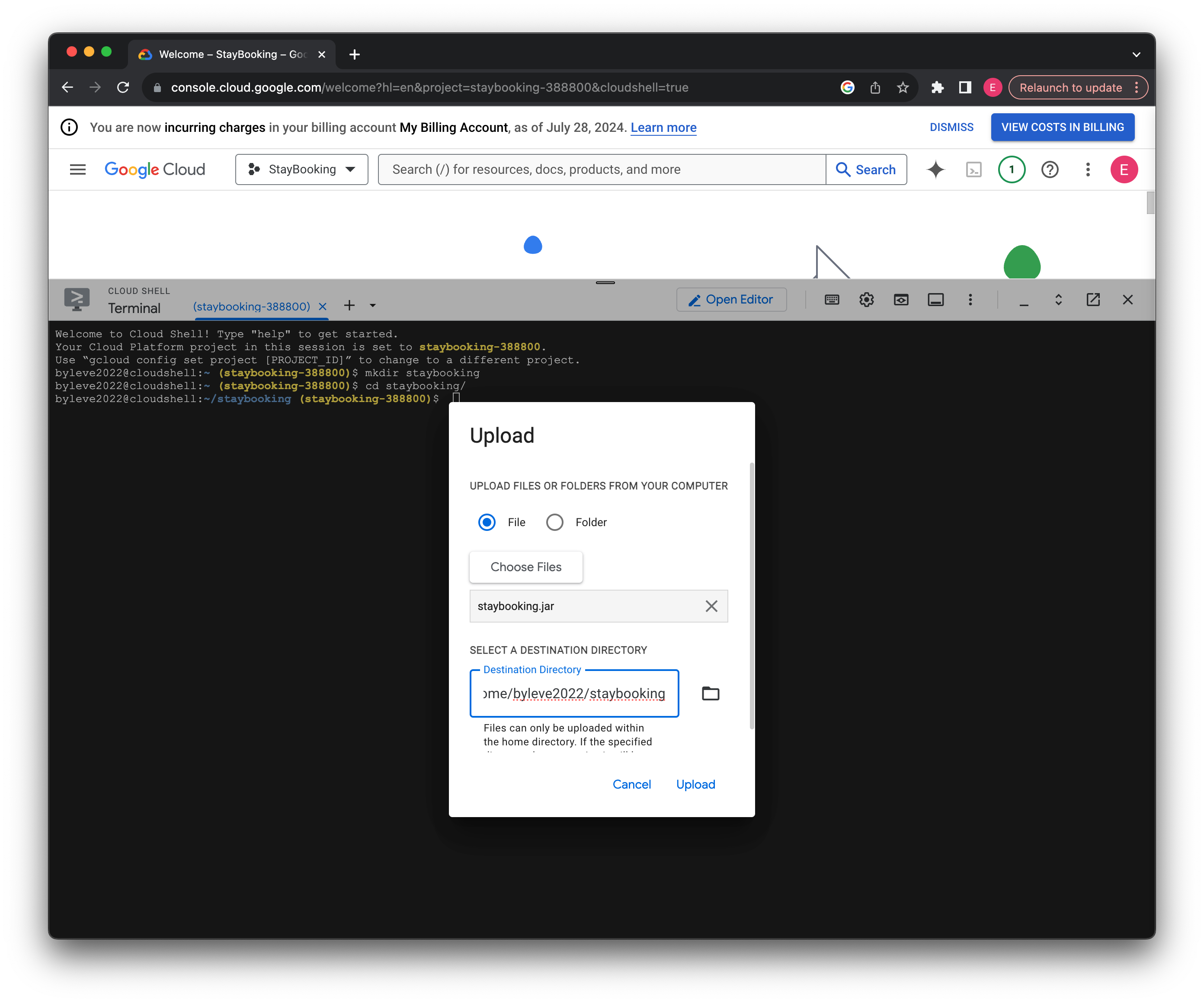This screenshot has height=1003, width=1204.
Task: Browse the destination directory with the folder icon
Action: pyautogui.click(x=711, y=693)
